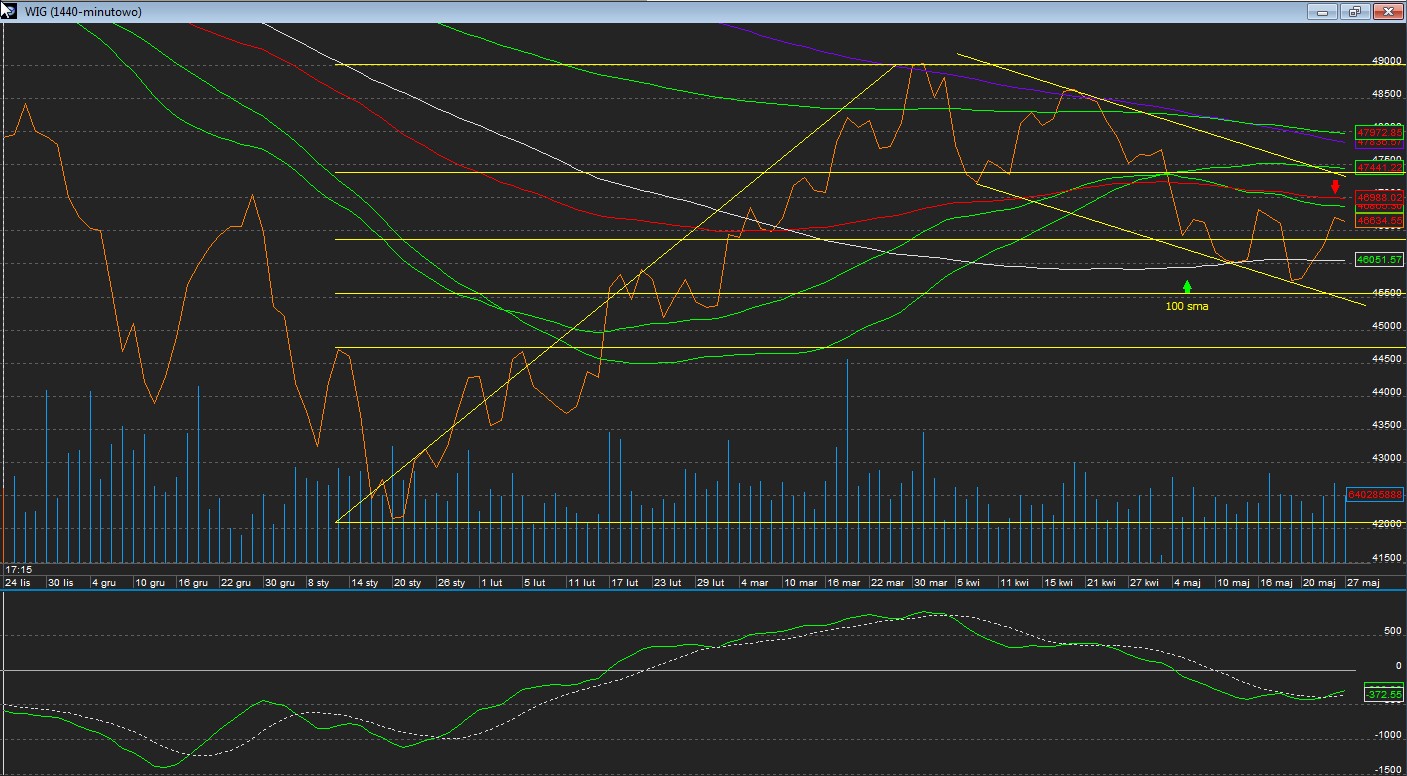
Task: Click the red down arrow marker
Action: 1335,186
